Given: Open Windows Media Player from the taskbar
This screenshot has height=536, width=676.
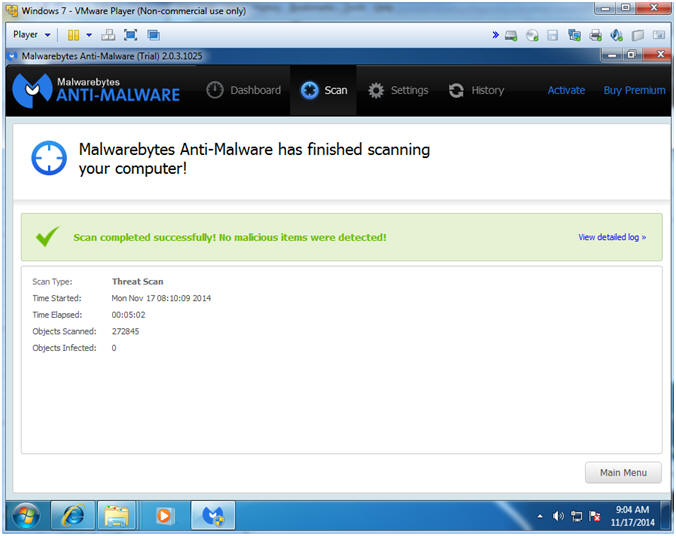Looking at the screenshot, I should coord(163,515).
